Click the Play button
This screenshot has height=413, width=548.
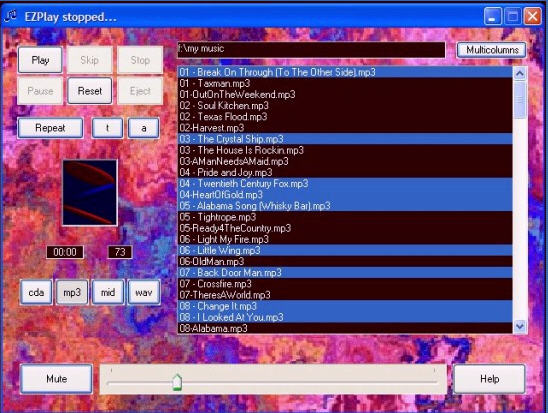coord(40,60)
